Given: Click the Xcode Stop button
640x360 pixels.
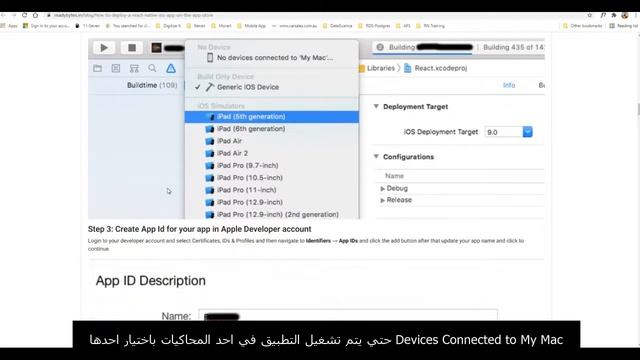Looking at the screenshot, I should 131,48.
